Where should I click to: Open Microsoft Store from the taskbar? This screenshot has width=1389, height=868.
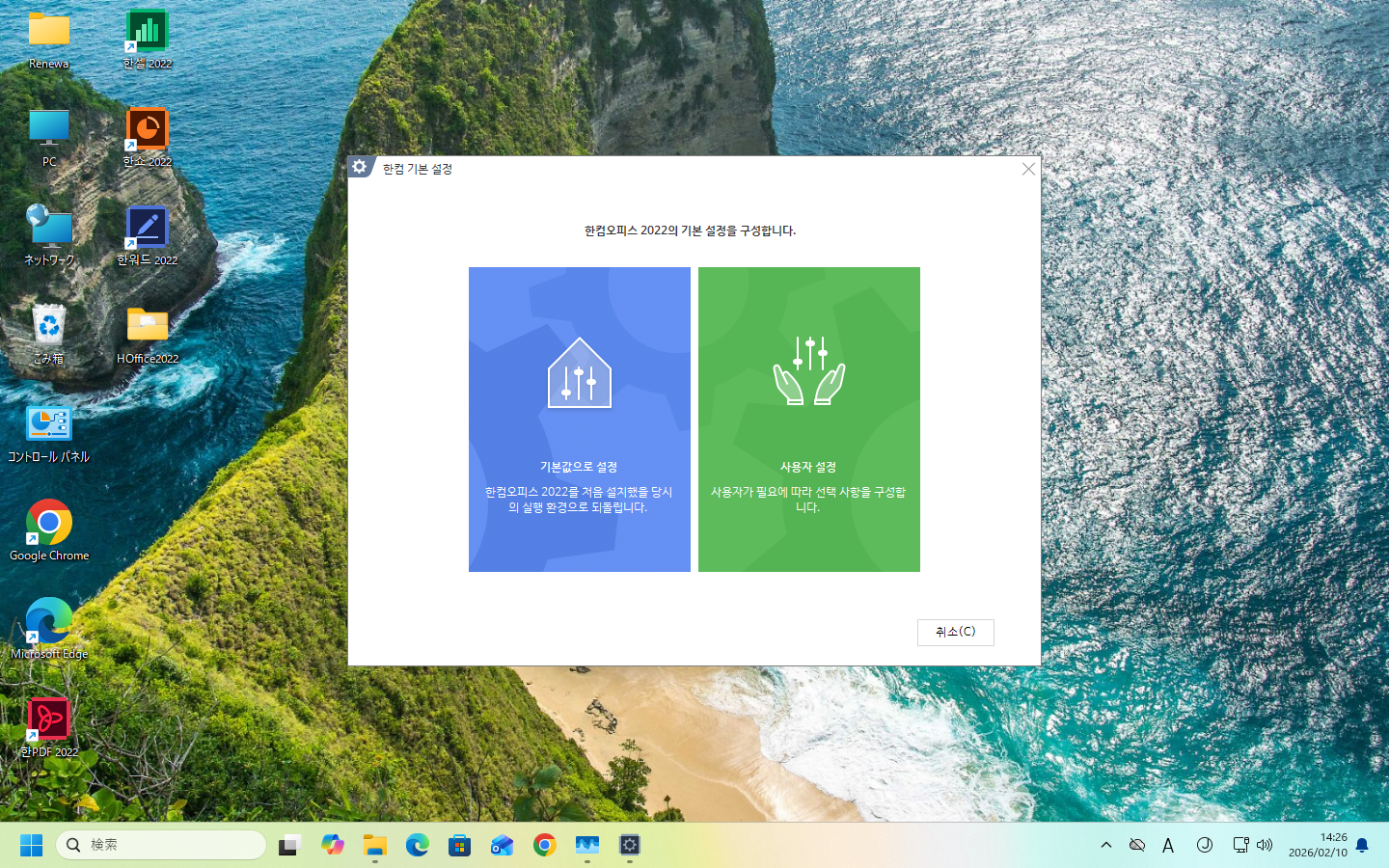[460, 845]
